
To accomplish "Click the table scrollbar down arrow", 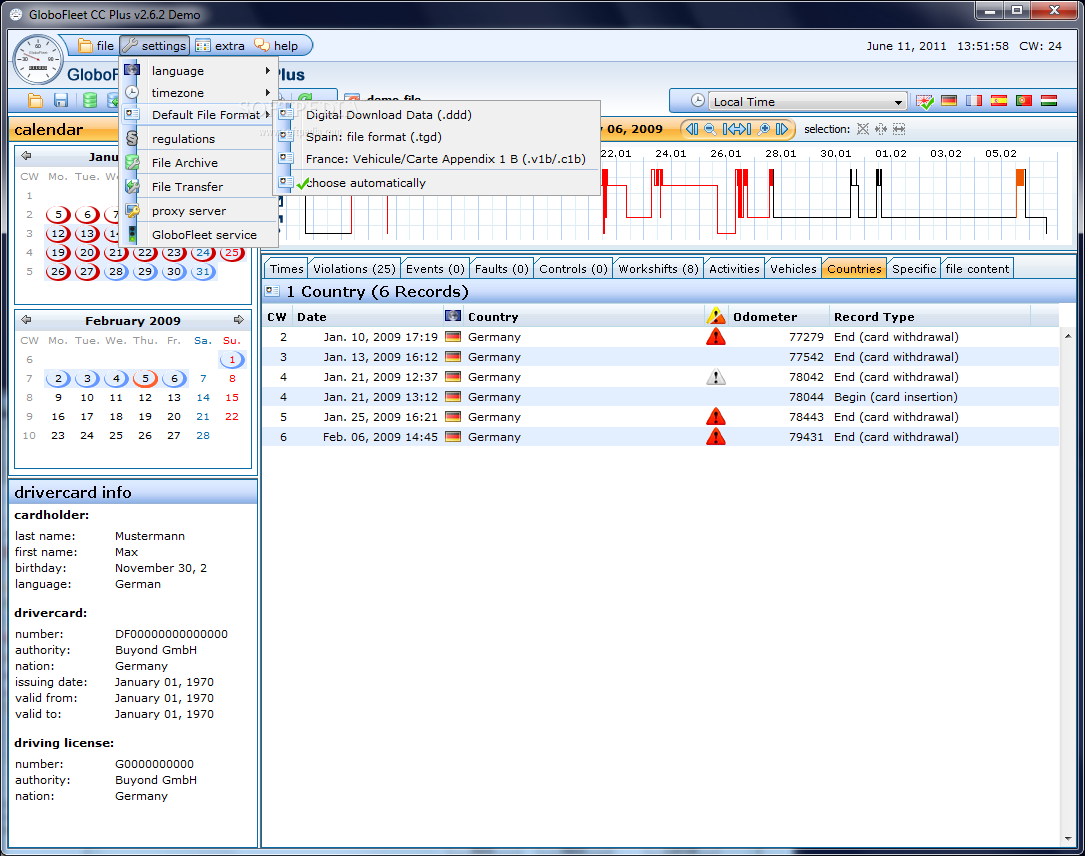I will (x=1068, y=839).
